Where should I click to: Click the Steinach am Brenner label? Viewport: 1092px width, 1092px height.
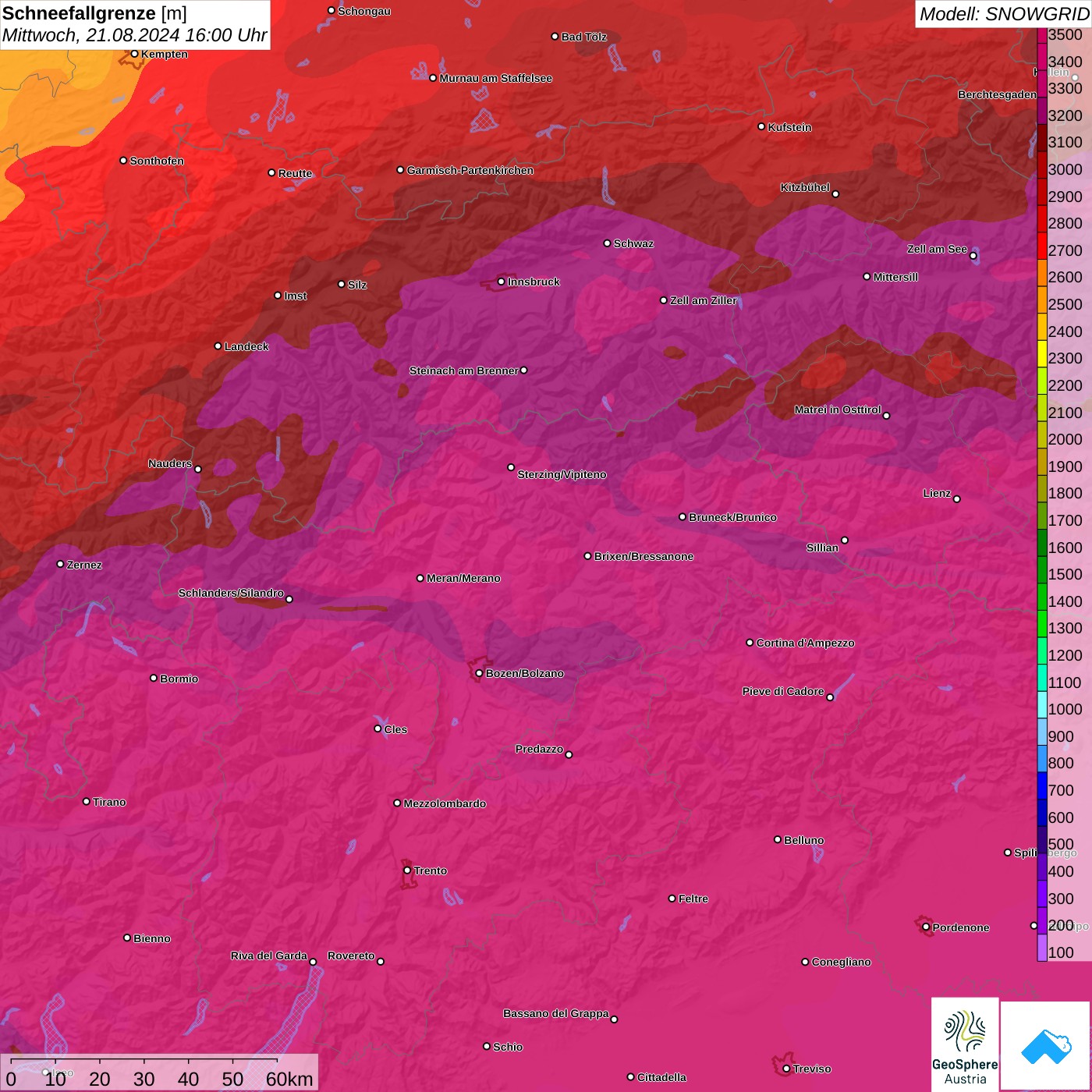pyautogui.click(x=463, y=370)
